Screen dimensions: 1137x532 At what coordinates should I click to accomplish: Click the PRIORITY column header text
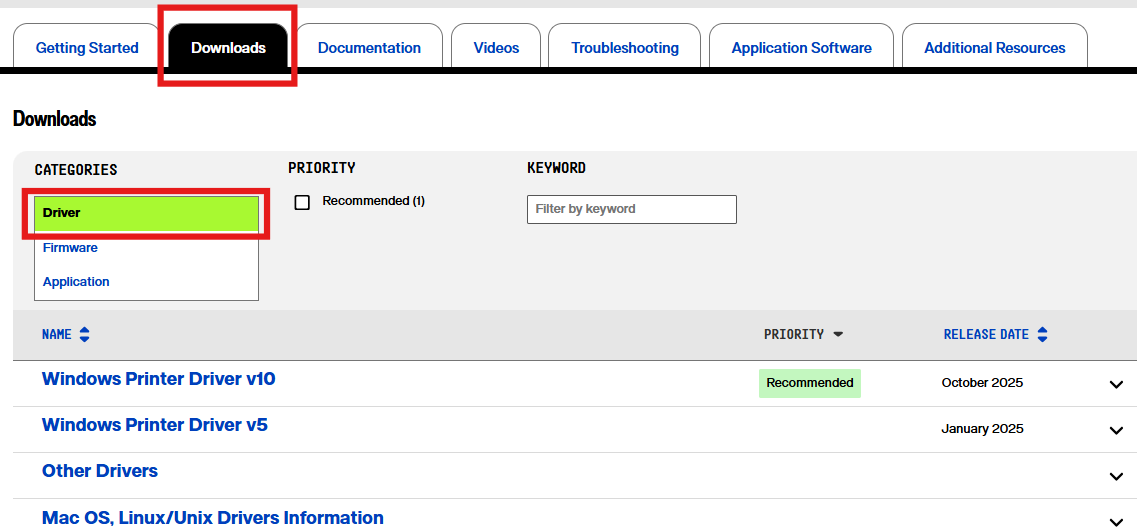(794, 334)
